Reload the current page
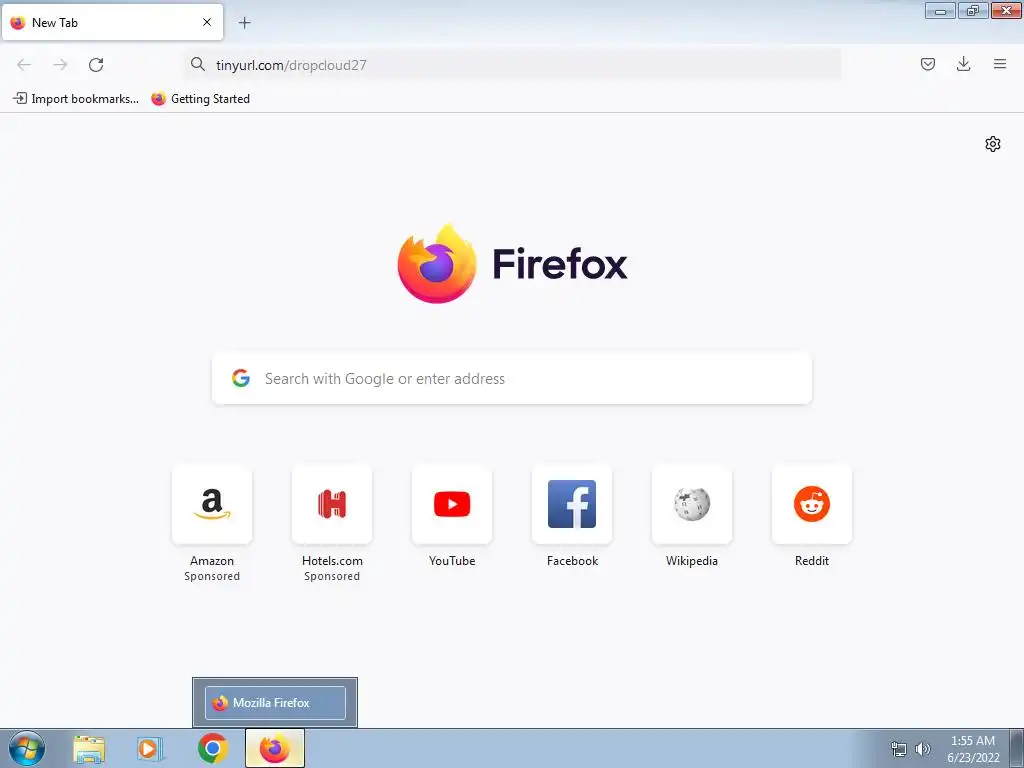The width and height of the screenshot is (1024, 768). (96, 64)
